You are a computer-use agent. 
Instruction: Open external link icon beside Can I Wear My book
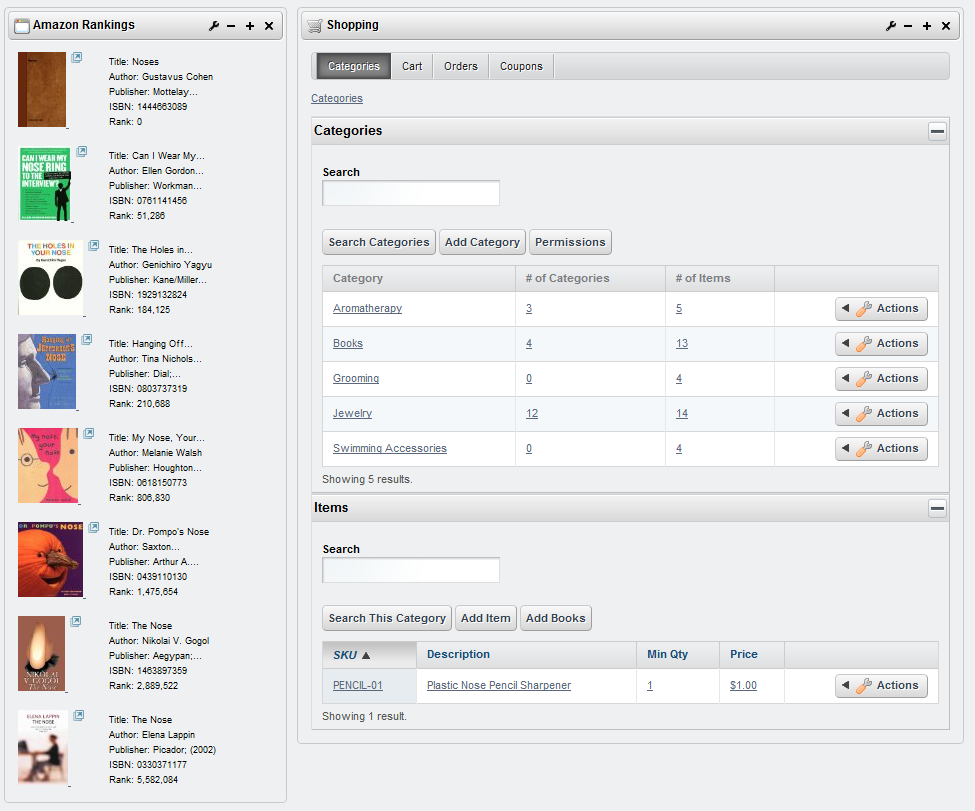pos(81,151)
